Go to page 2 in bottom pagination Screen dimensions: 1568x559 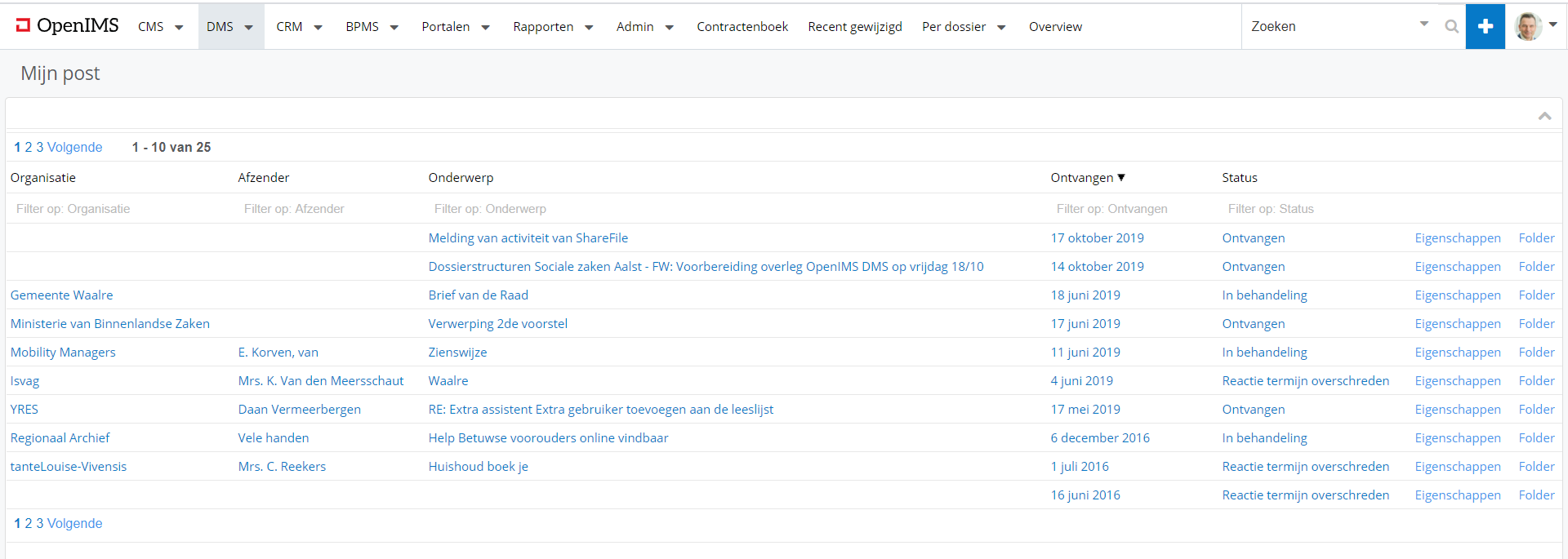29,524
